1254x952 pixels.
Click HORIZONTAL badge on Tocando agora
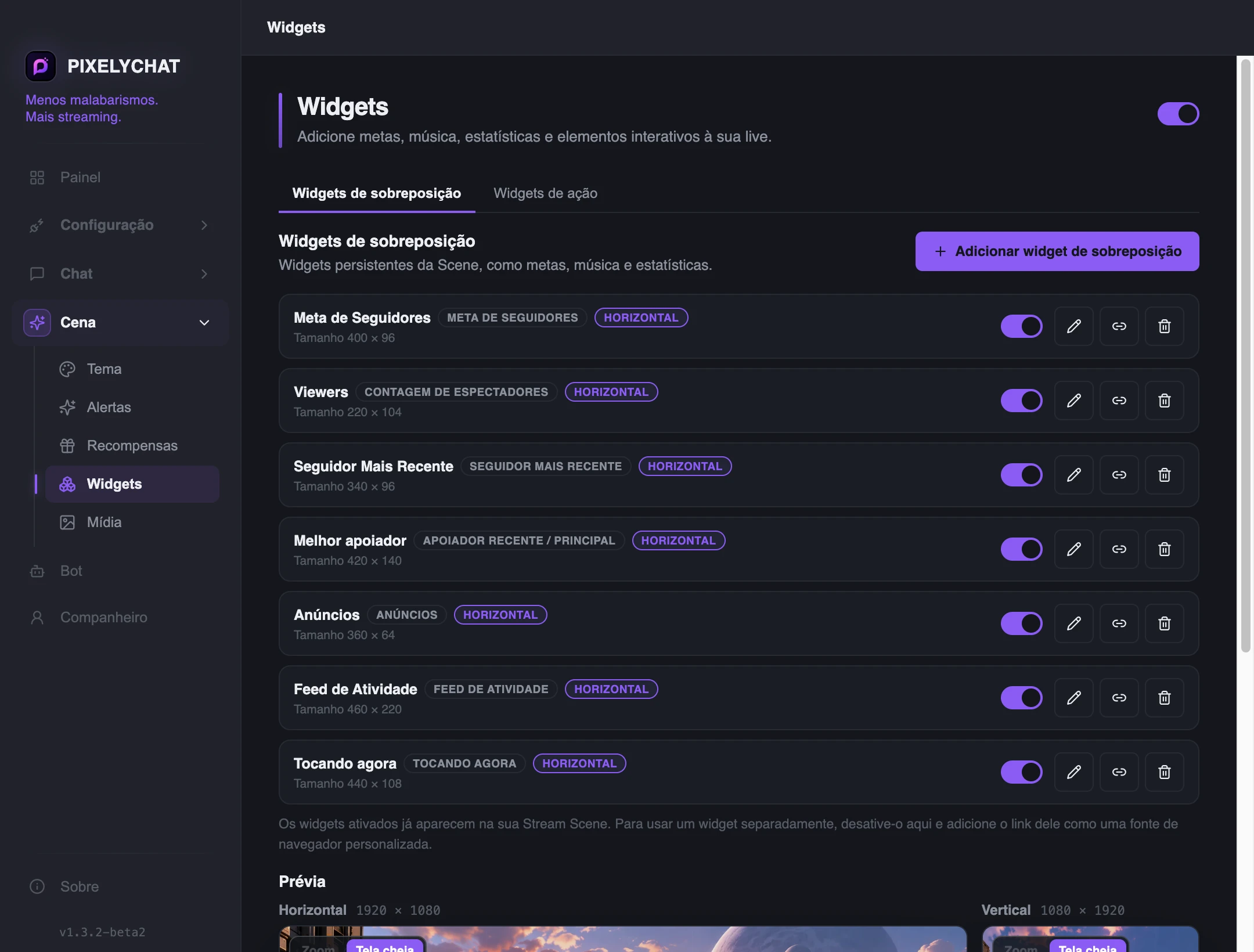[579, 763]
